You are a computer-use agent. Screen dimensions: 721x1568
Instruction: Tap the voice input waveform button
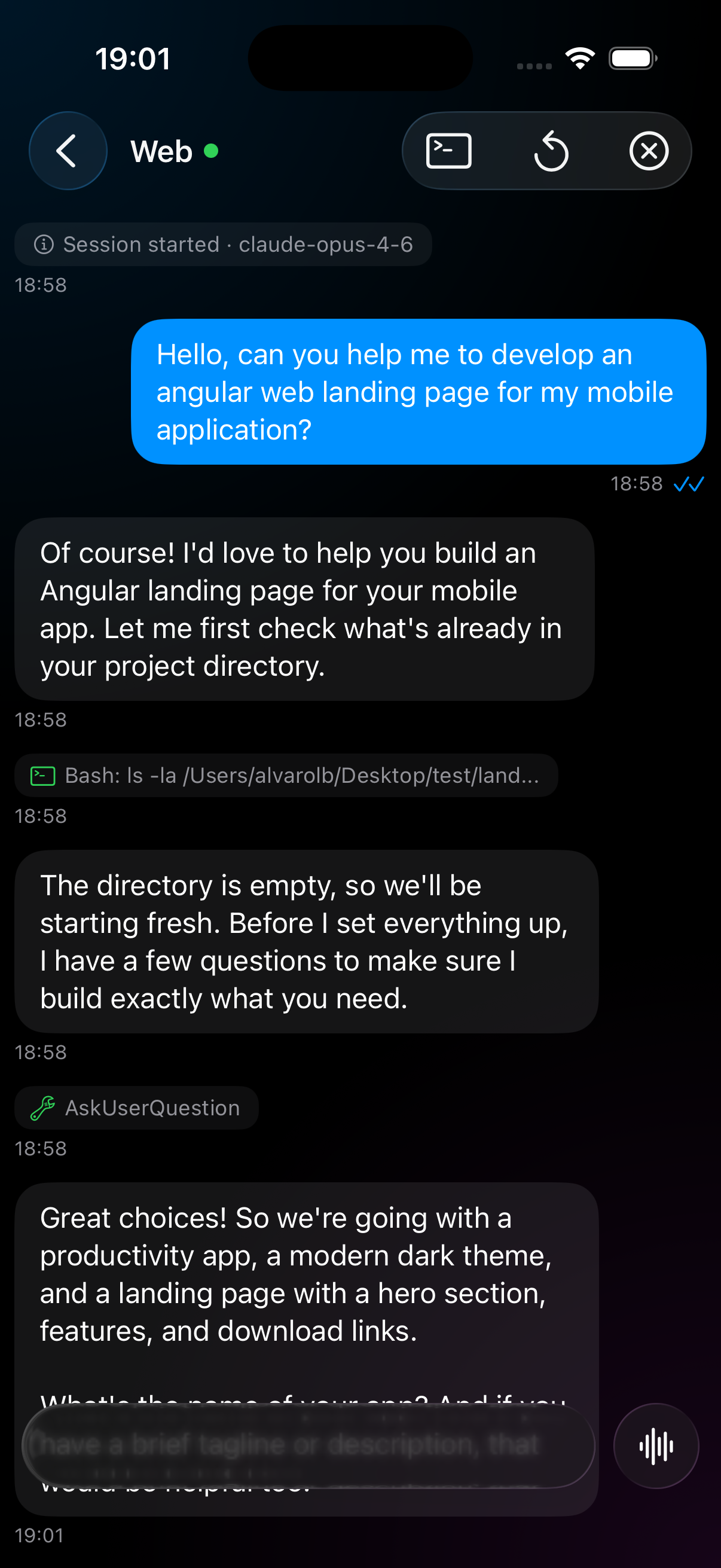pos(656,1445)
